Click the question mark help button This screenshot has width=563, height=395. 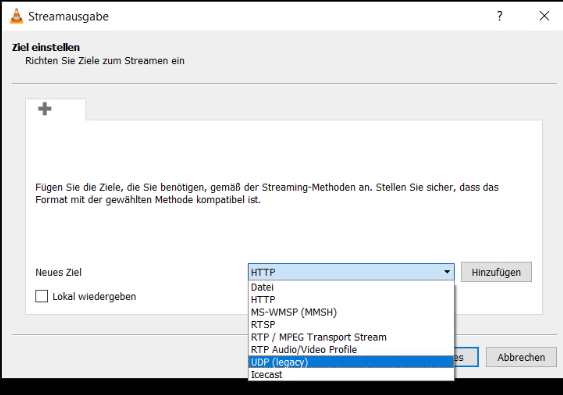(499, 16)
